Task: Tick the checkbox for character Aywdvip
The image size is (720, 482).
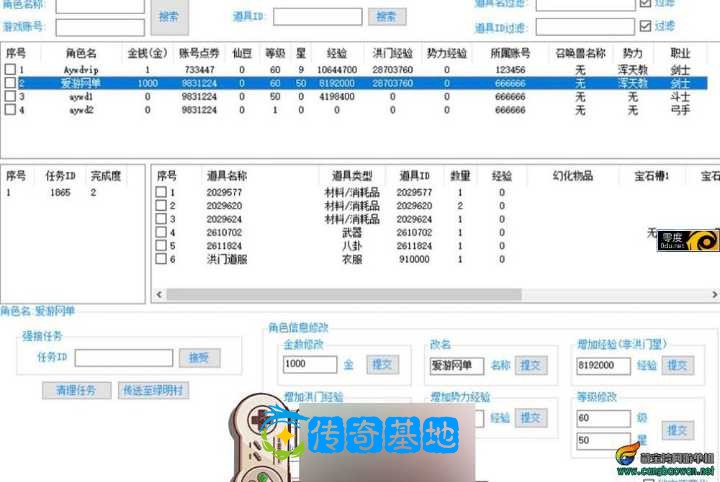Action: pyautogui.click(x=10, y=70)
